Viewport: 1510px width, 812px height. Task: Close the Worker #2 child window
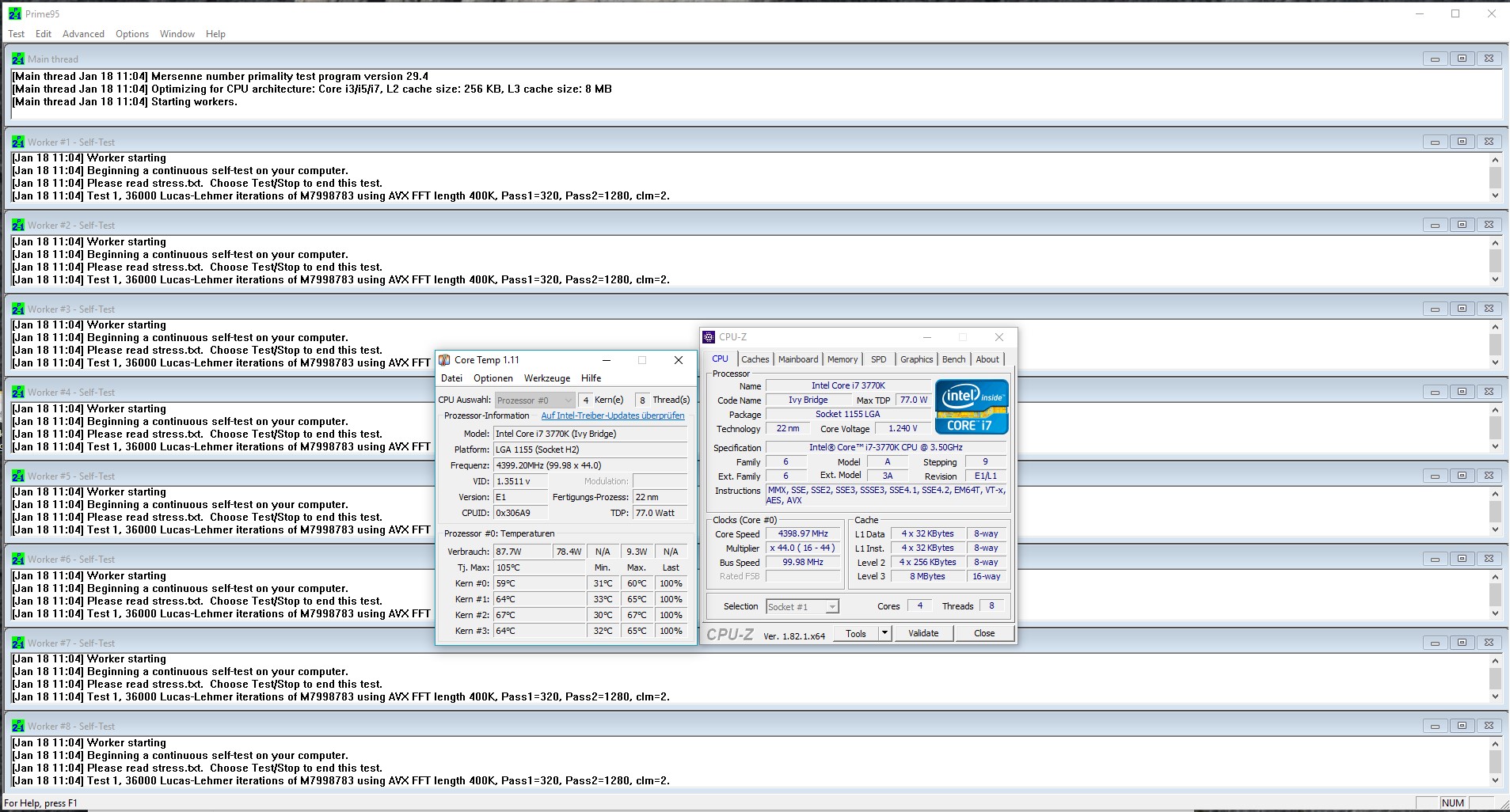pos(1489,225)
